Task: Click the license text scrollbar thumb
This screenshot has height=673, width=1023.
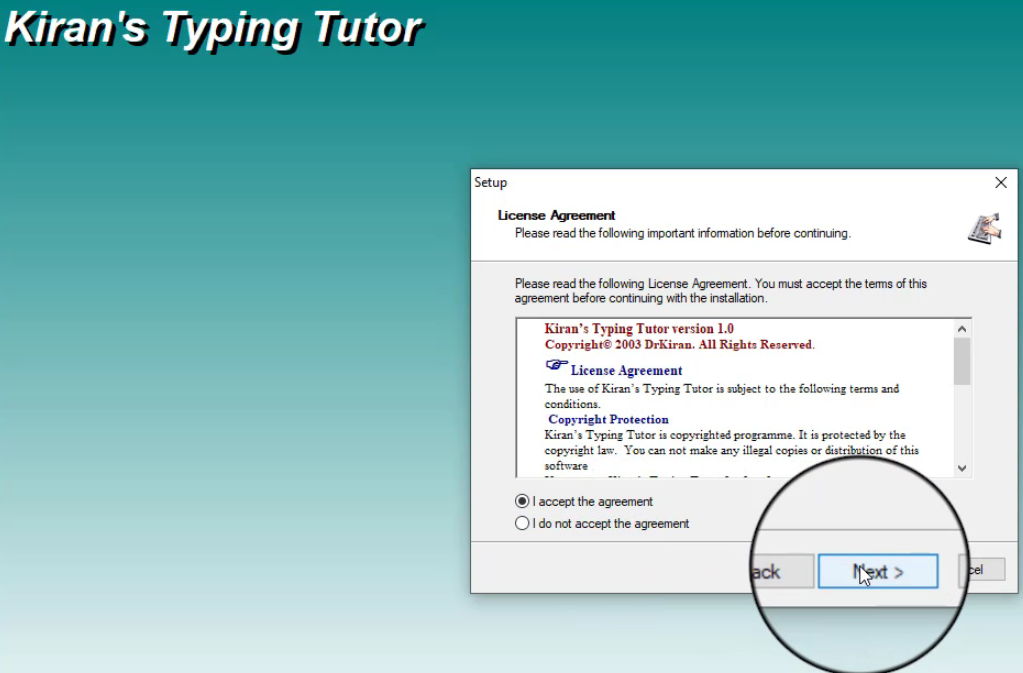Action: (962, 361)
